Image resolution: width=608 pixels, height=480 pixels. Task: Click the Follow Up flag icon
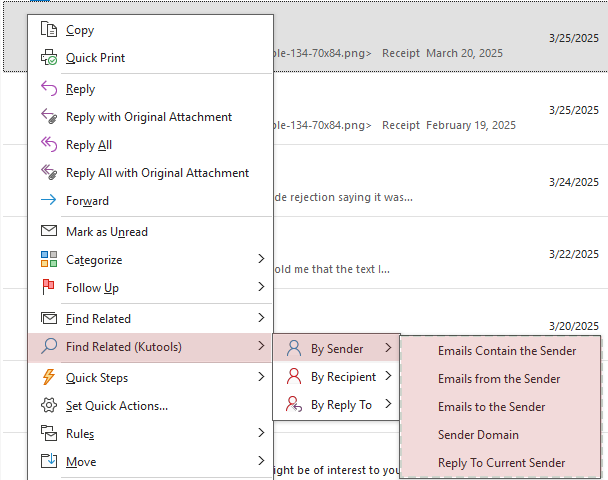coord(49,288)
